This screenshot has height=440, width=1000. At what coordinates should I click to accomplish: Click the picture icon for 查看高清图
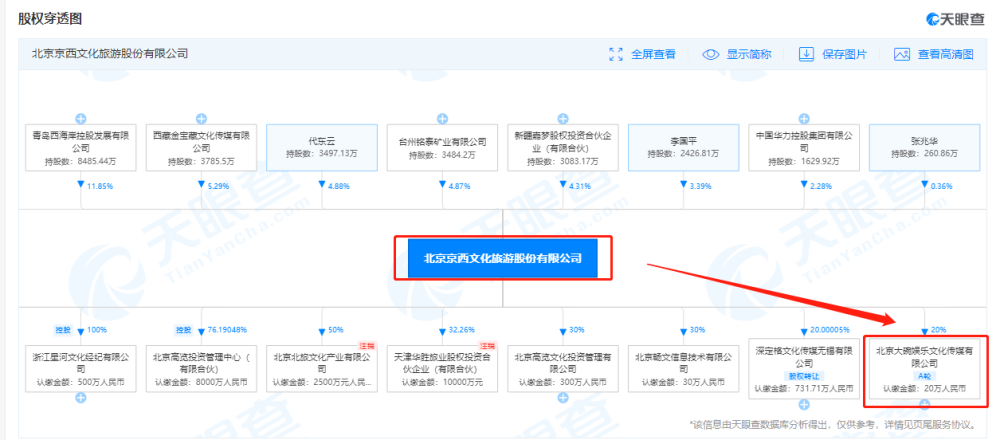point(901,54)
